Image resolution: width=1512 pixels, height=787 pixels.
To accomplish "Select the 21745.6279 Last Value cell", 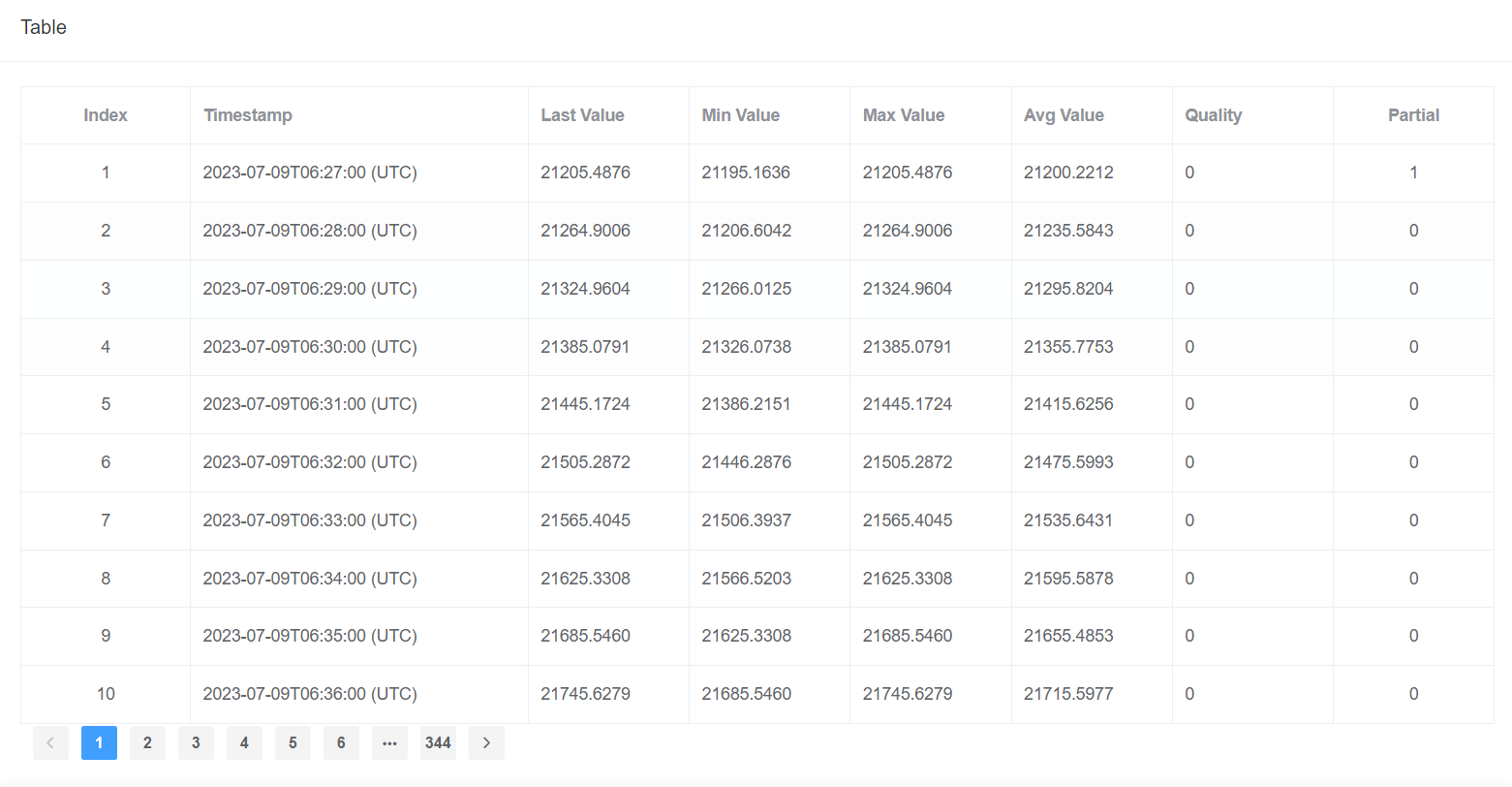I will click(x=585, y=694).
